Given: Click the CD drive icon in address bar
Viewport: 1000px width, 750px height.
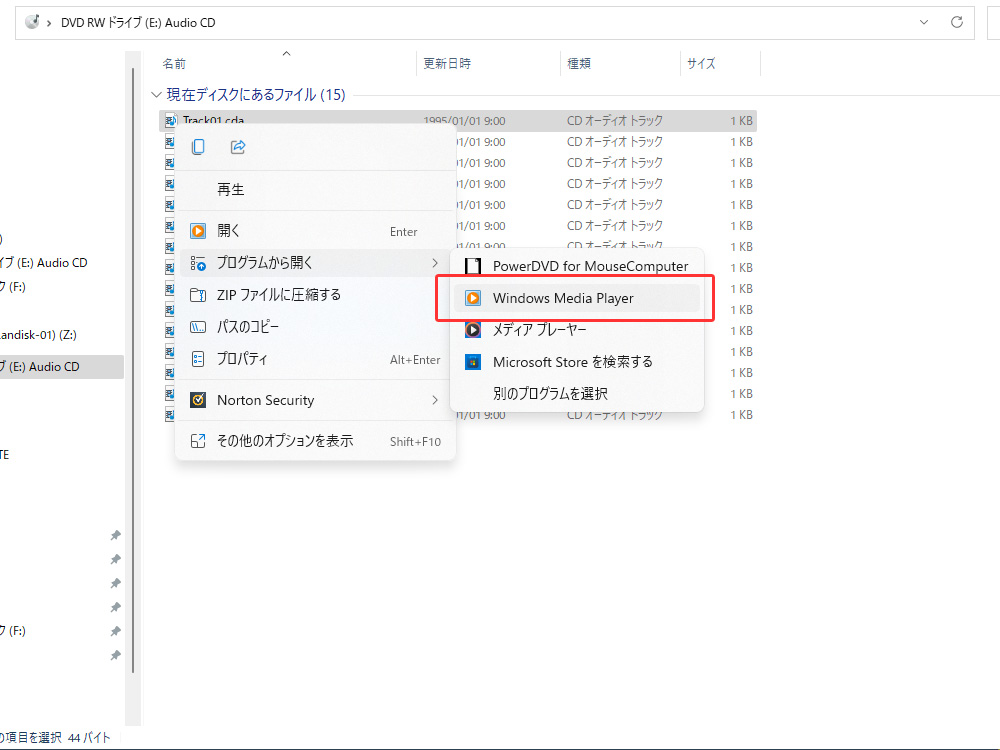Looking at the screenshot, I should (32, 22).
